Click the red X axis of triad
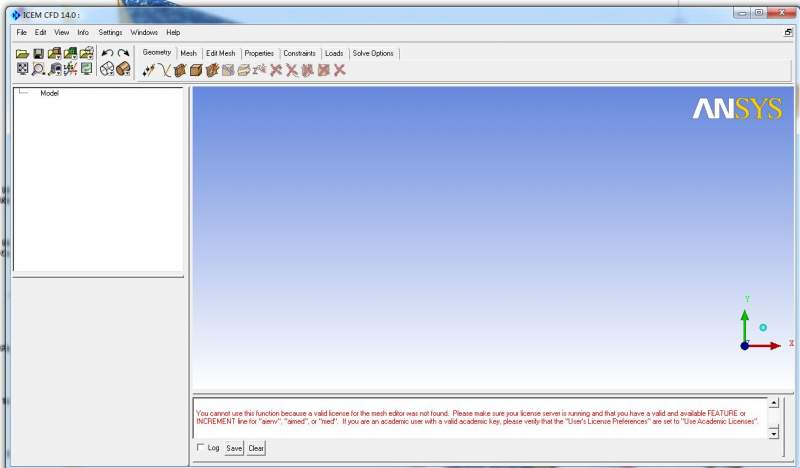 (765, 346)
